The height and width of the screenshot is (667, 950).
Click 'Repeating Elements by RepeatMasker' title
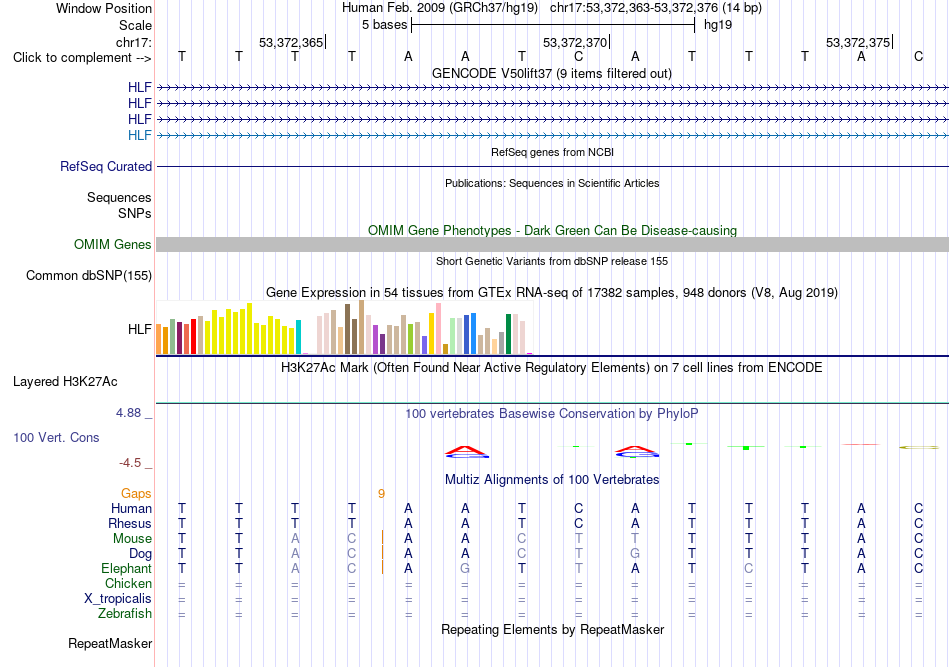tap(552, 629)
